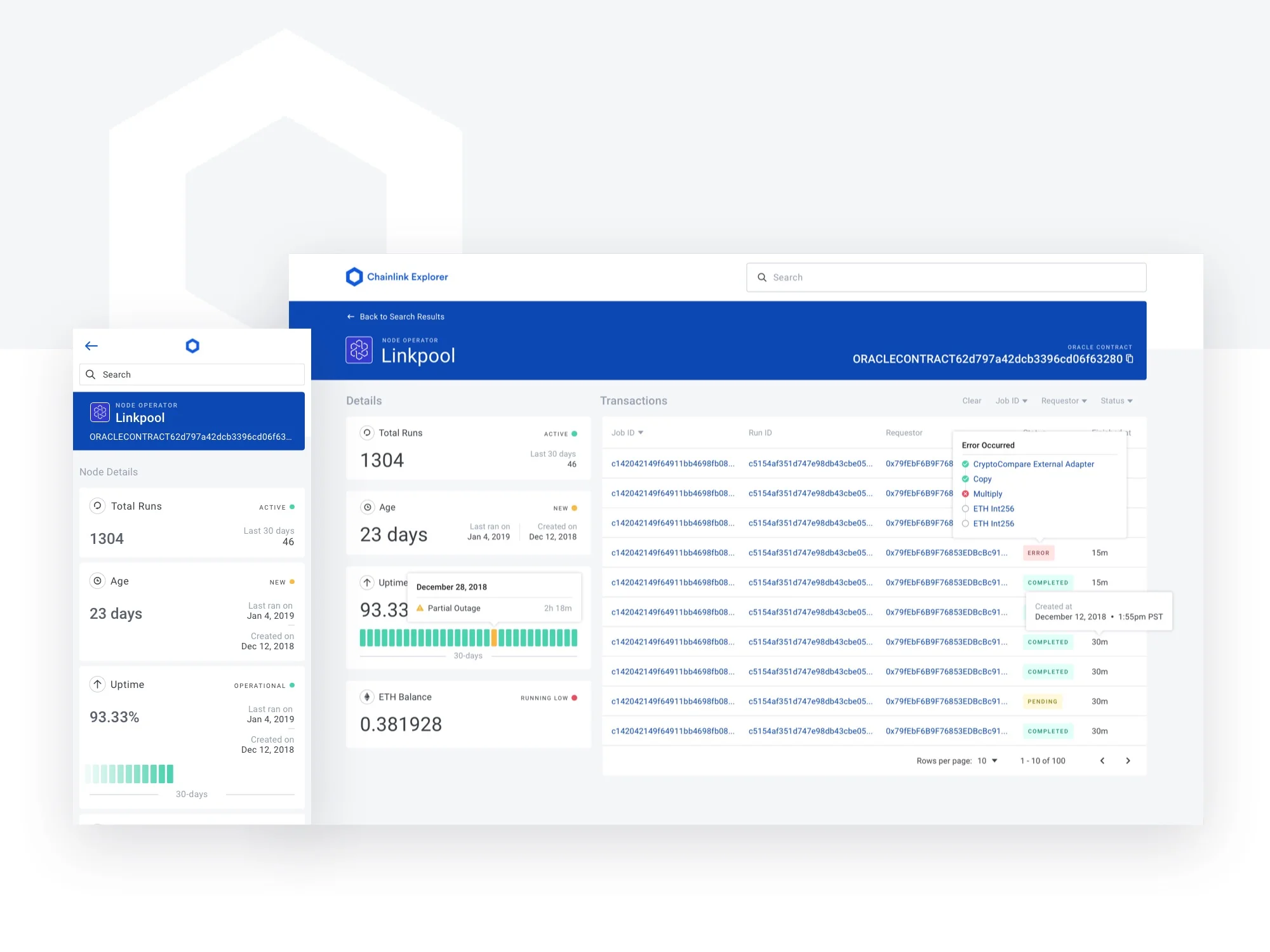Open the Job ID filter dropdown

pos(1011,401)
